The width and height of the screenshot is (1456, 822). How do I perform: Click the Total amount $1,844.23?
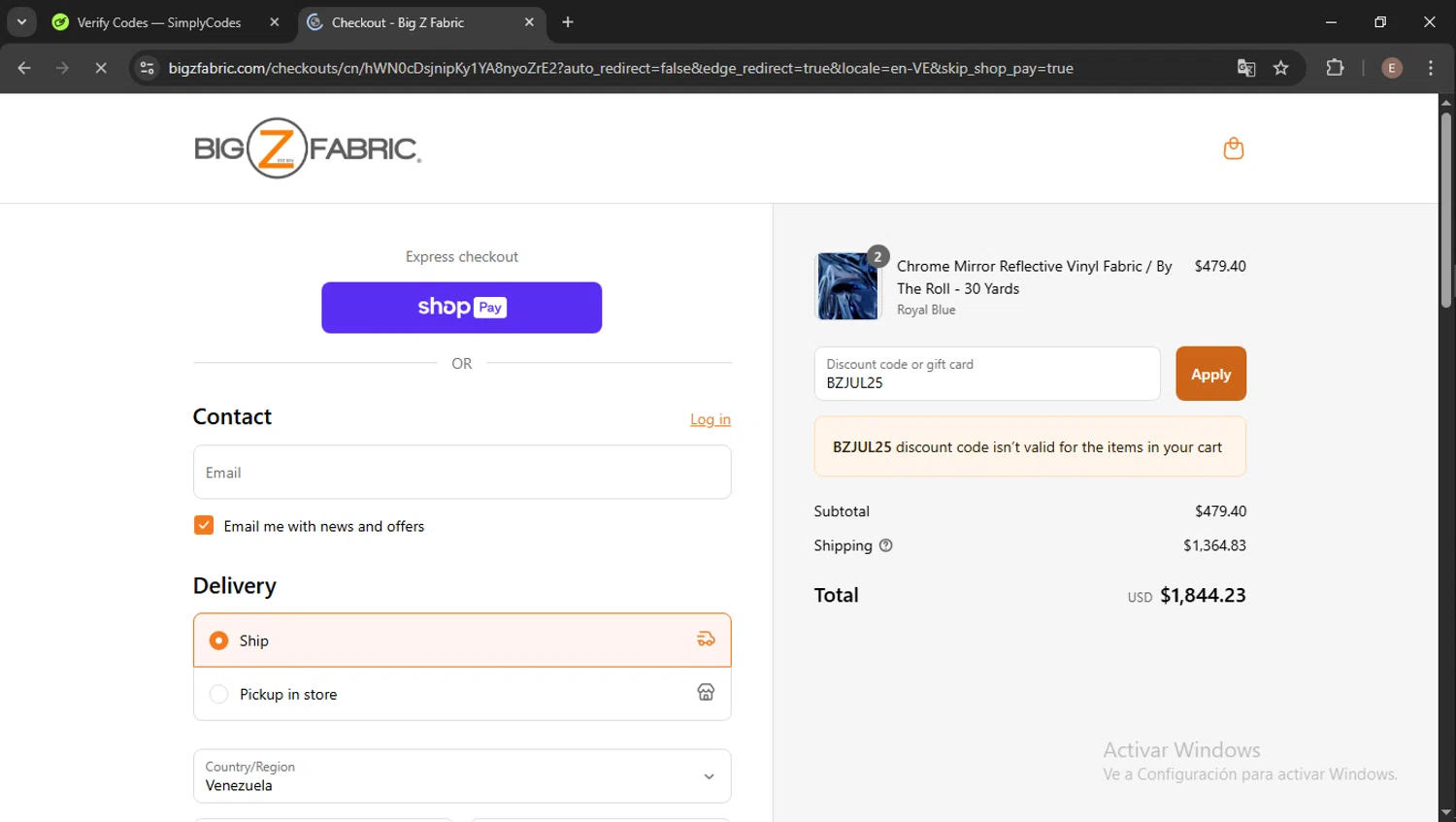click(x=1203, y=595)
